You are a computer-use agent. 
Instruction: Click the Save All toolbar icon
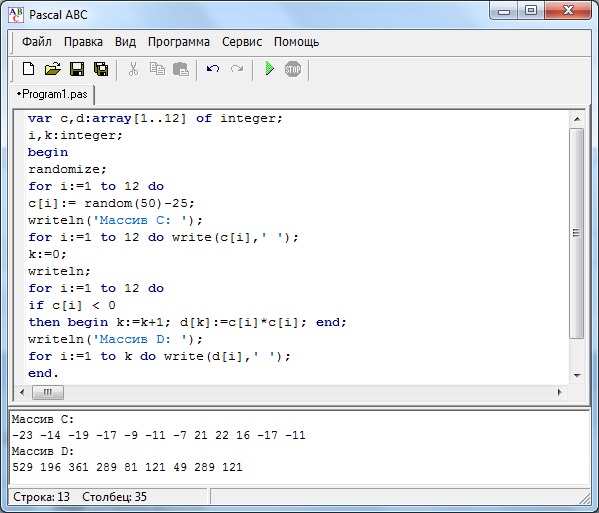click(x=101, y=69)
